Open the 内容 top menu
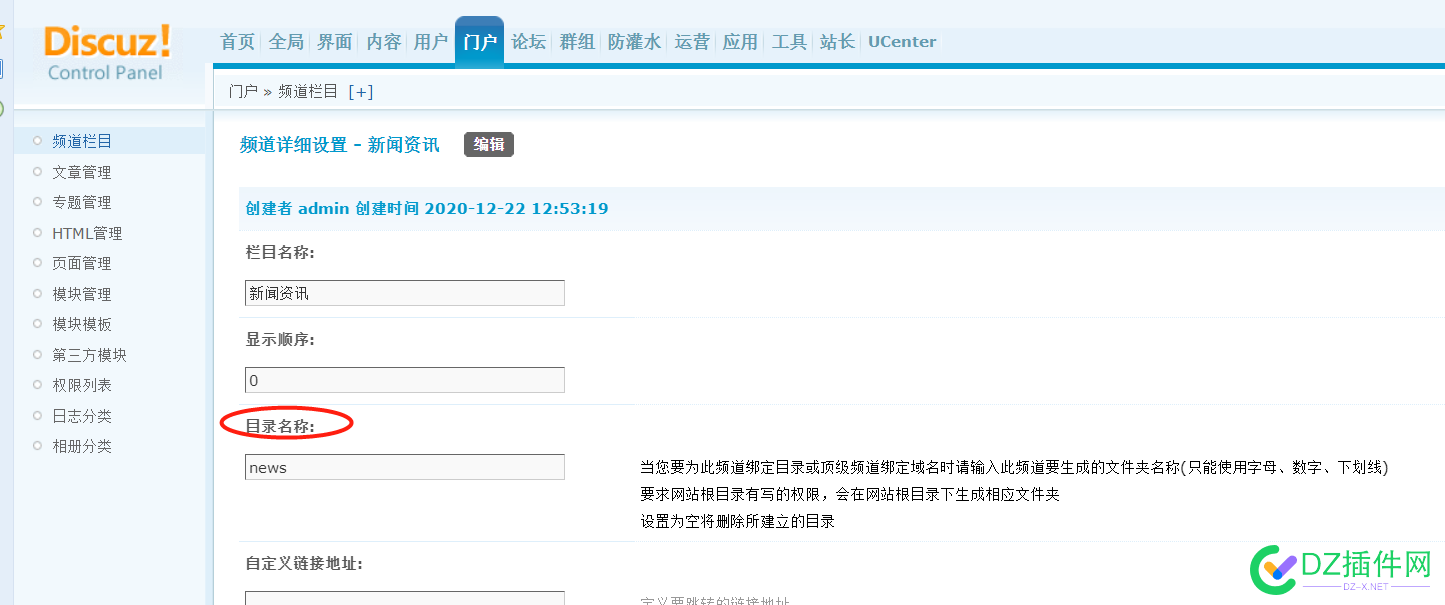 pos(383,42)
